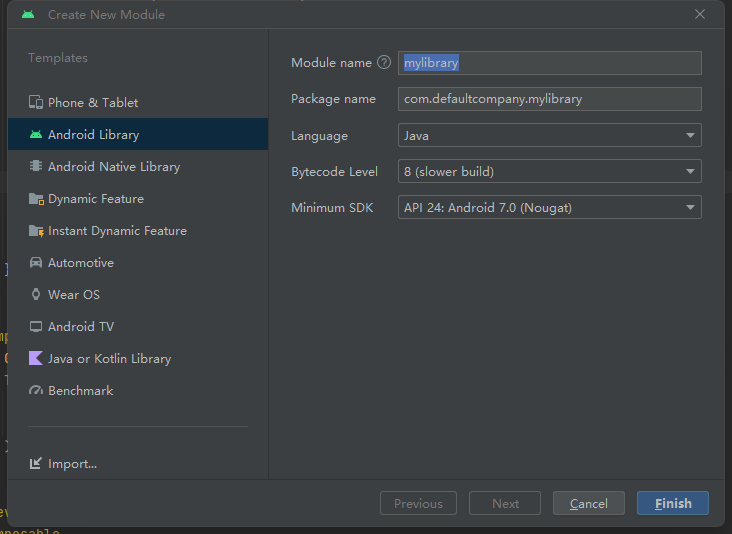Click the Wear OS watch icon
The image size is (732, 534).
pos(36,295)
